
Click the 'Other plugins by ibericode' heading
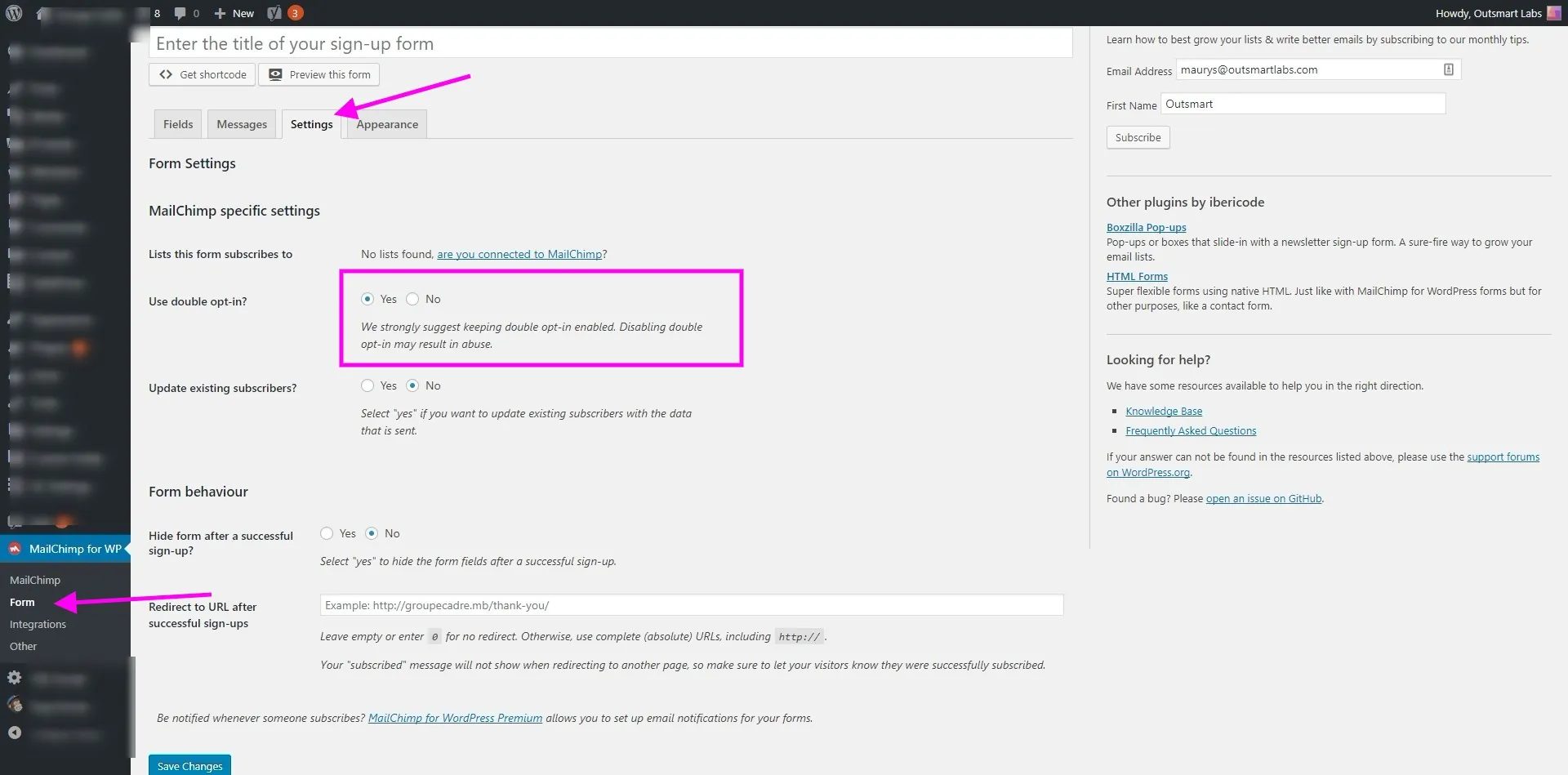pyautogui.click(x=1185, y=202)
